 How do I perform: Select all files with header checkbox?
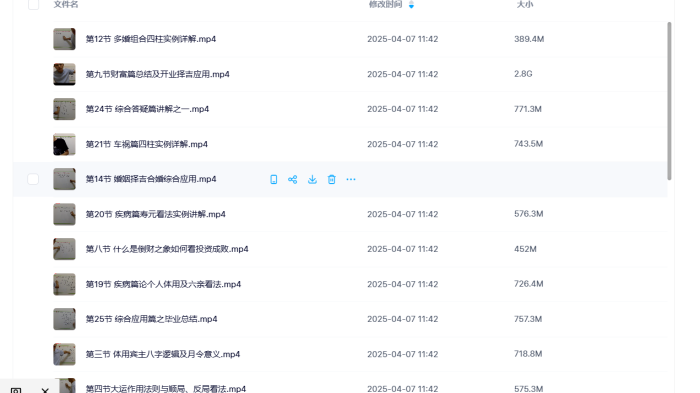tap(33, 4)
